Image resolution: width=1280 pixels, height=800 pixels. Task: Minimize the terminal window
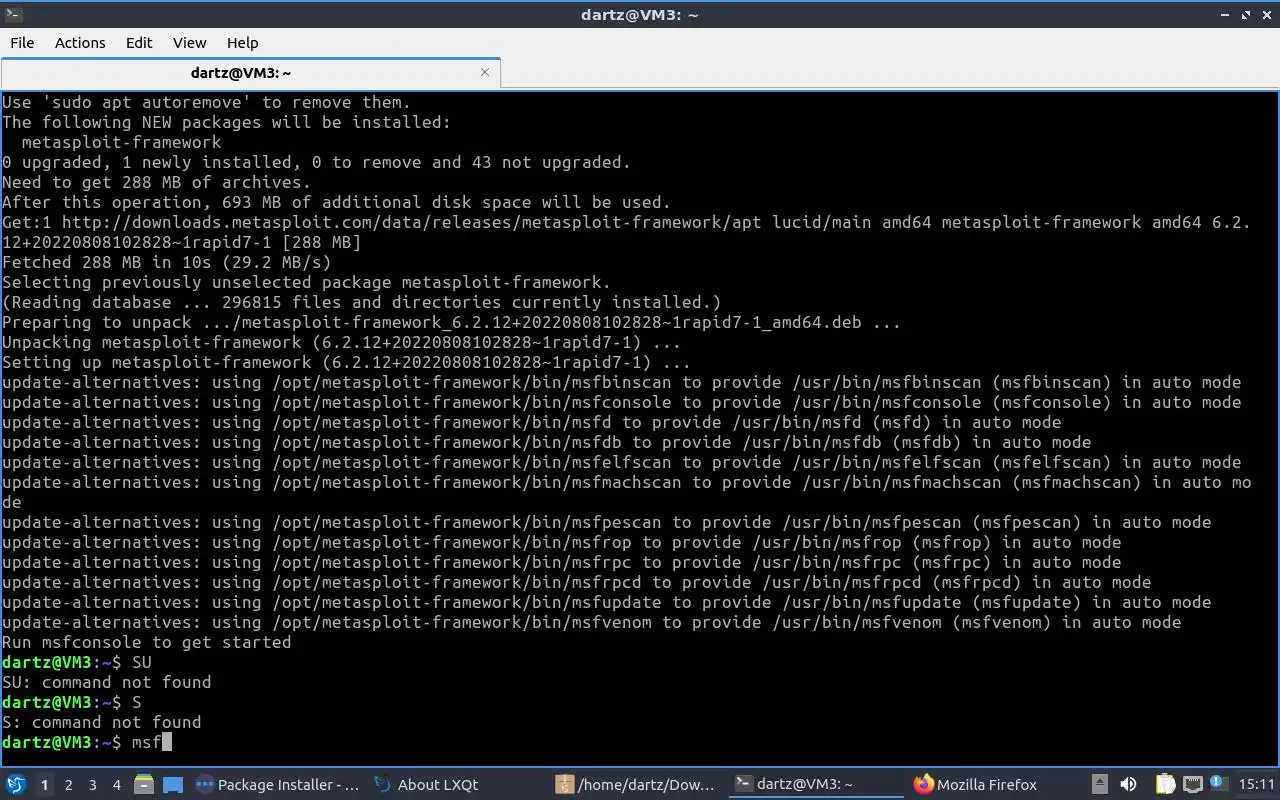(x=1226, y=14)
